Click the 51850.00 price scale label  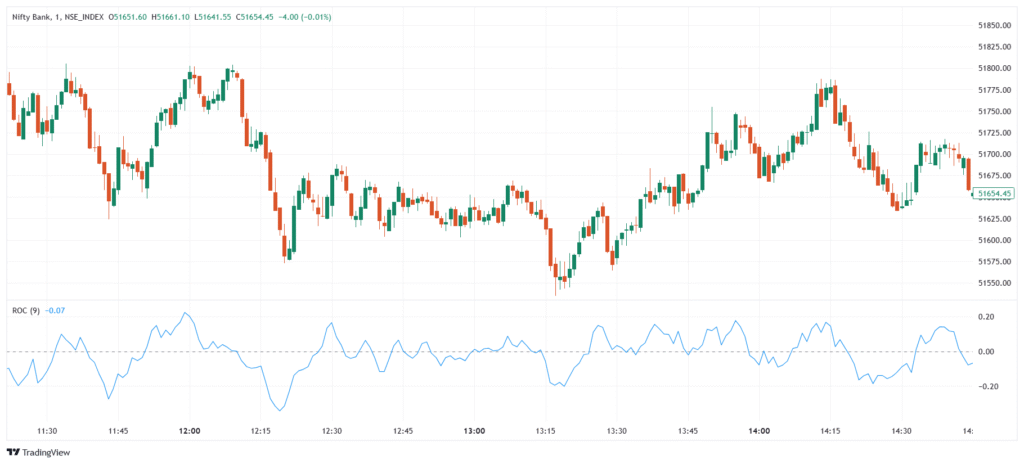click(x=996, y=25)
